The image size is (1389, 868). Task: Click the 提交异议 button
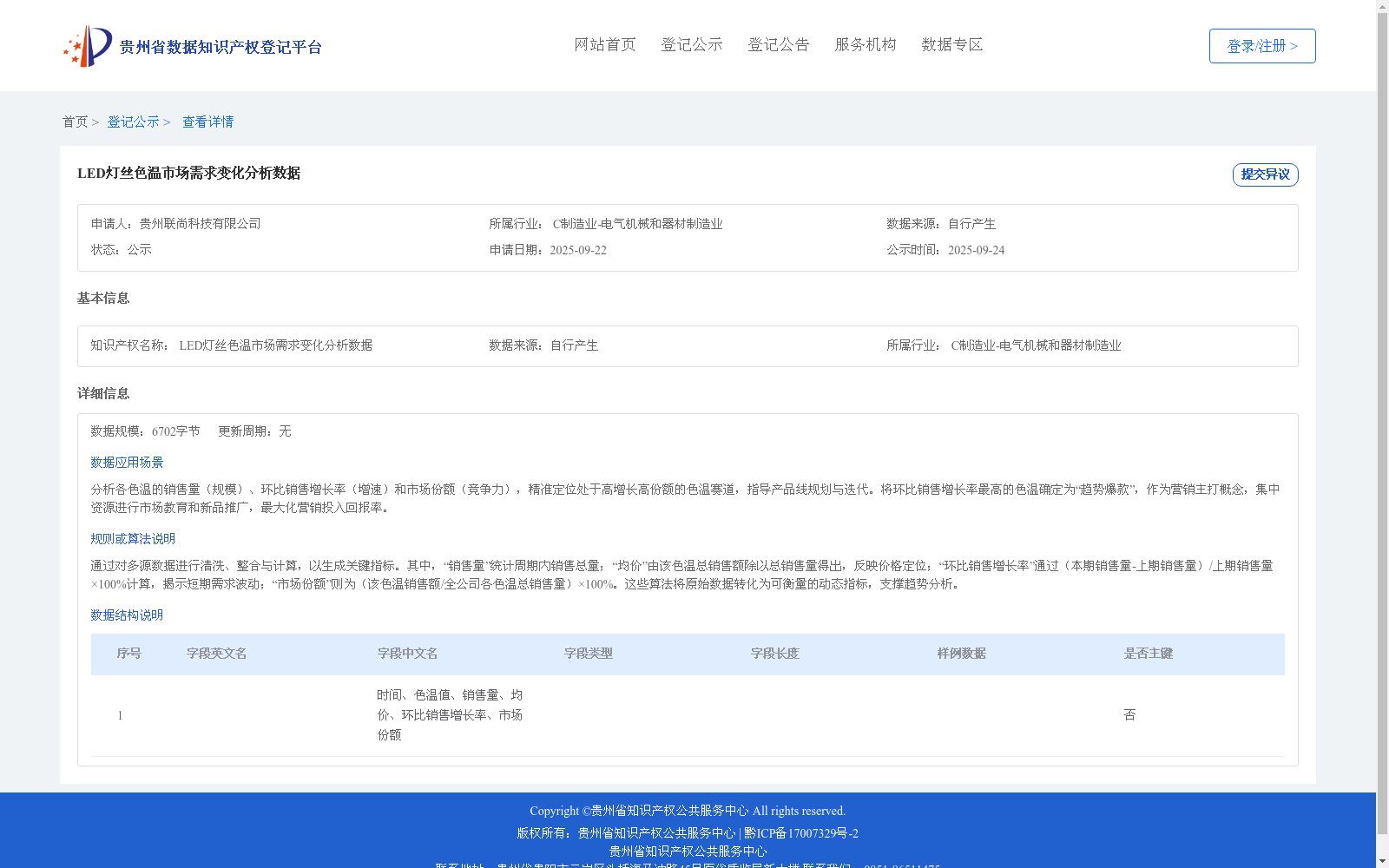coord(1266,174)
